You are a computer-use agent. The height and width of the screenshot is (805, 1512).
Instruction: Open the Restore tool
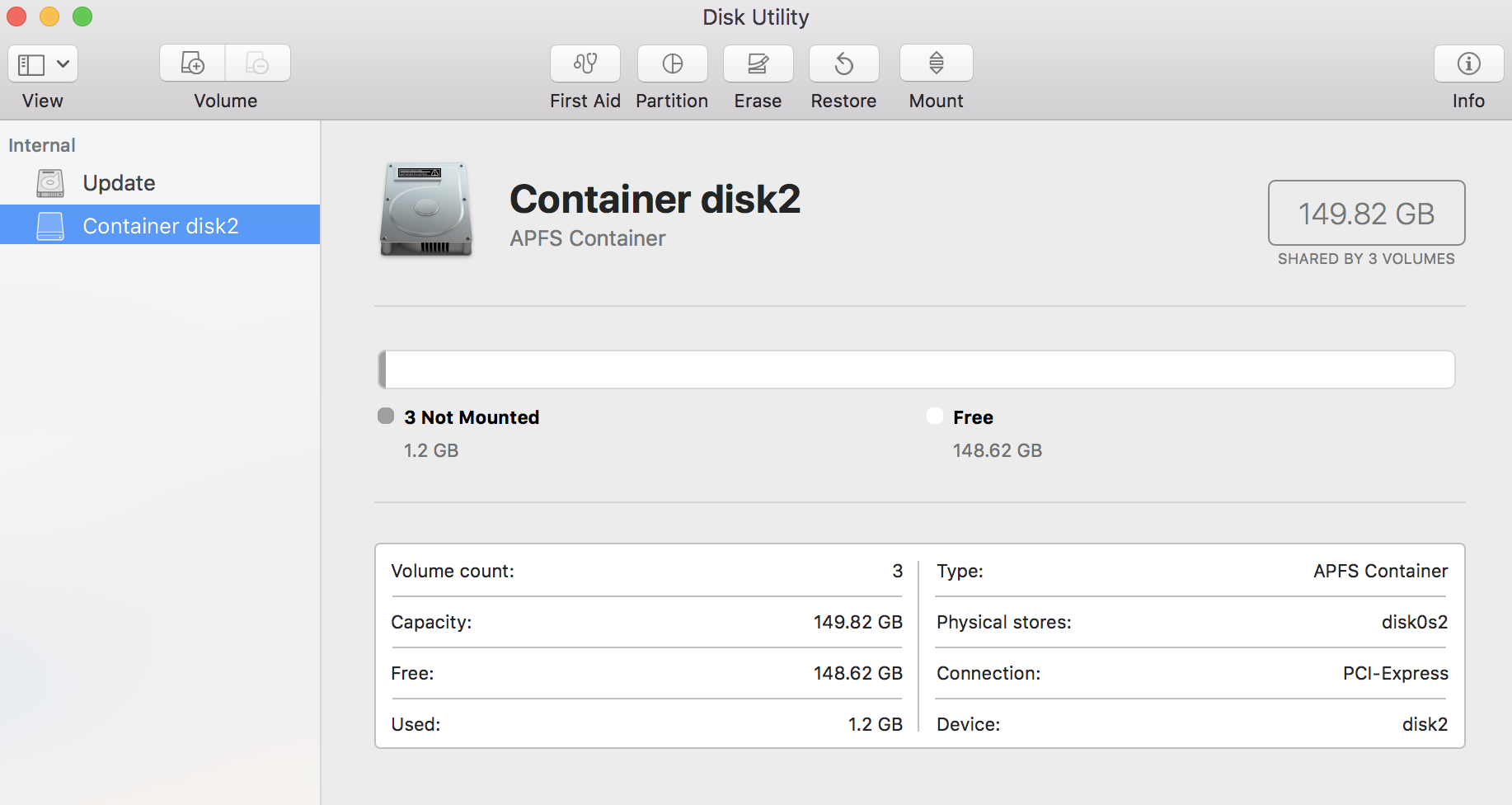pos(843,64)
